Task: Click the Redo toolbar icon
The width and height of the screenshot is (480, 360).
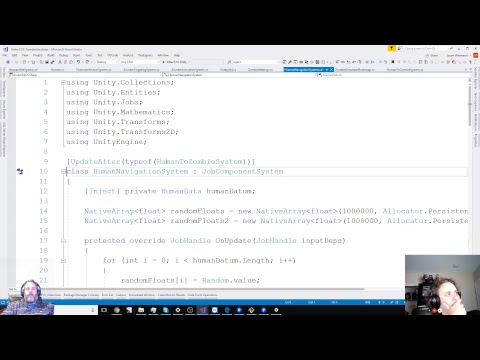Action: (x=88, y=62)
